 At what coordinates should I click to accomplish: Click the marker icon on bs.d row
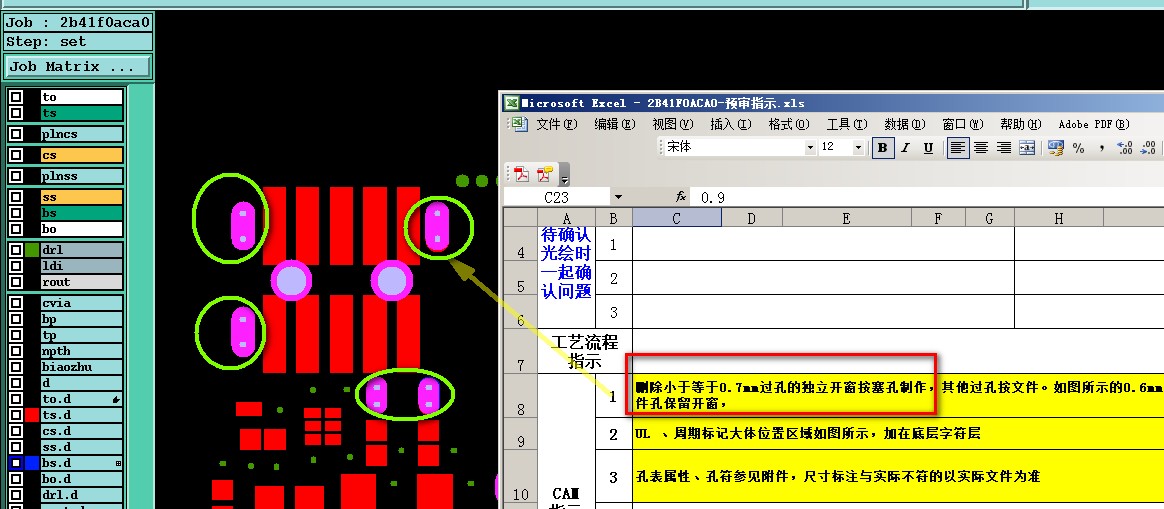[x=117, y=463]
